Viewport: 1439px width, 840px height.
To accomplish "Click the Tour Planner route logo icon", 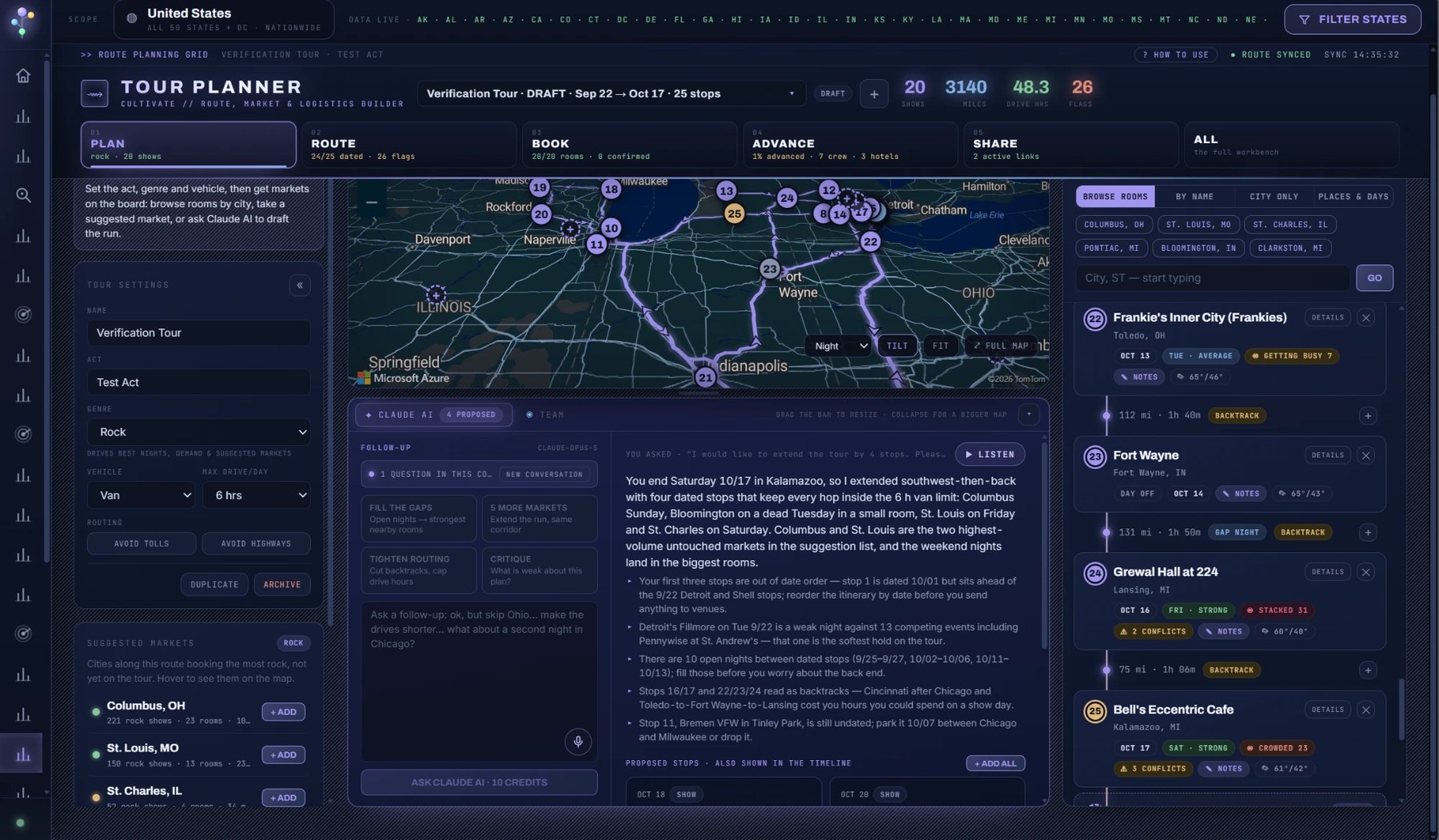I will [x=95, y=94].
